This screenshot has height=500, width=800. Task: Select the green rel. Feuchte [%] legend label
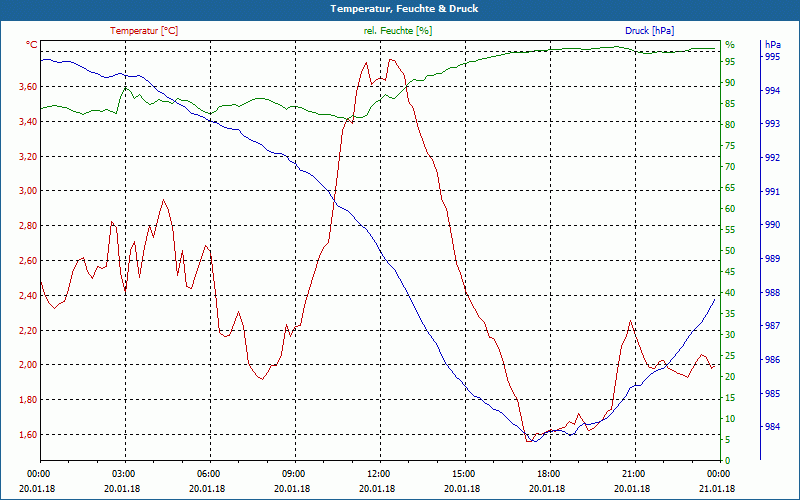click(397, 31)
